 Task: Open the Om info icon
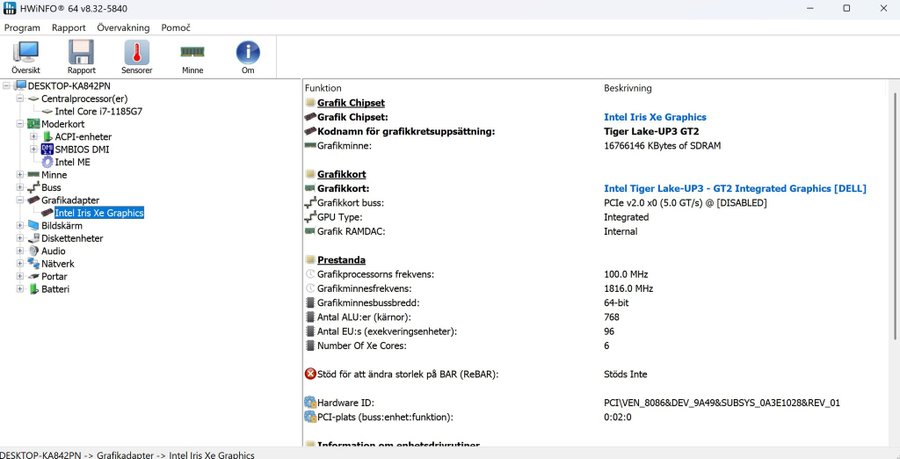tap(247, 56)
